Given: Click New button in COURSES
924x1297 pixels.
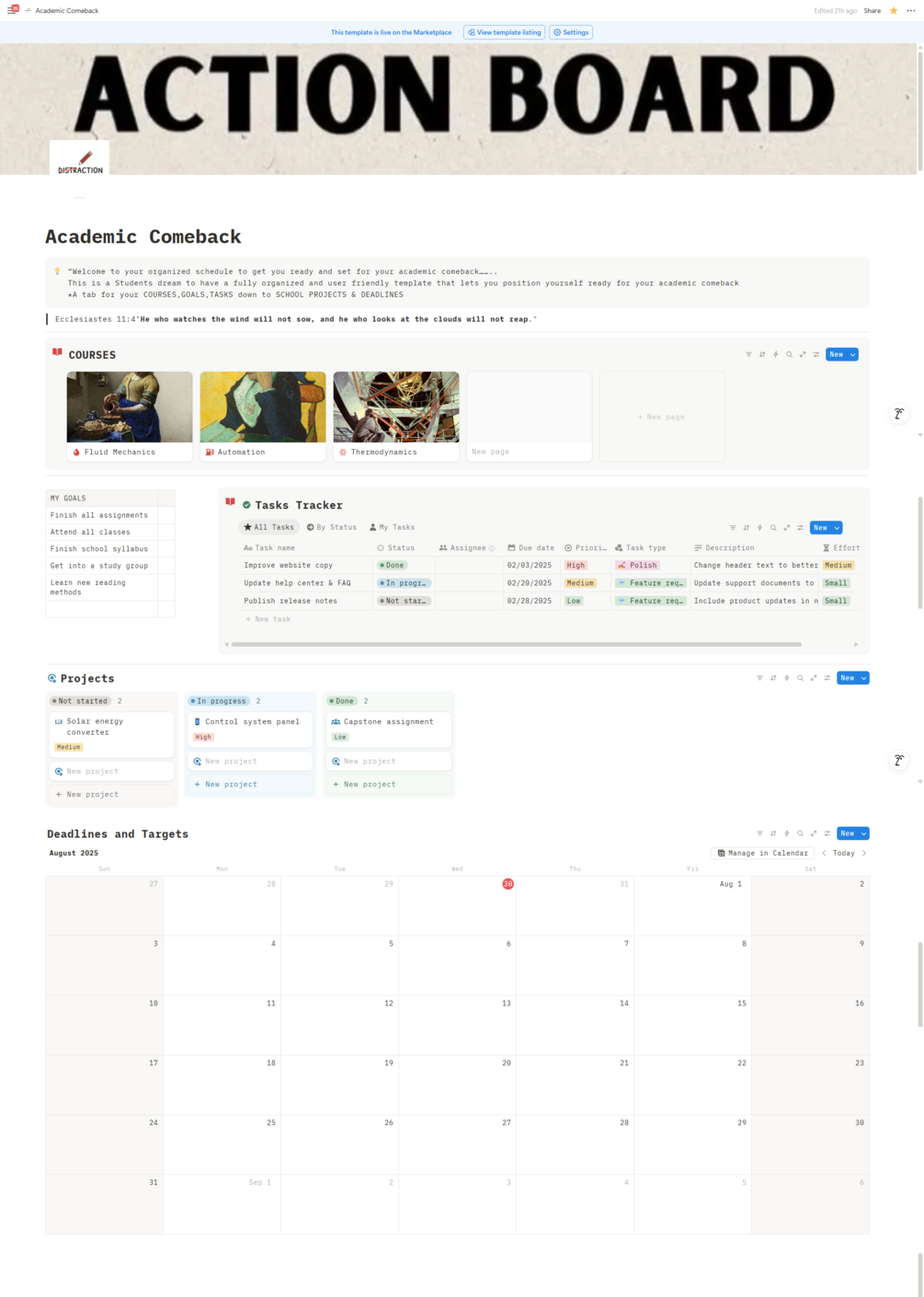Looking at the screenshot, I should point(836,354).
